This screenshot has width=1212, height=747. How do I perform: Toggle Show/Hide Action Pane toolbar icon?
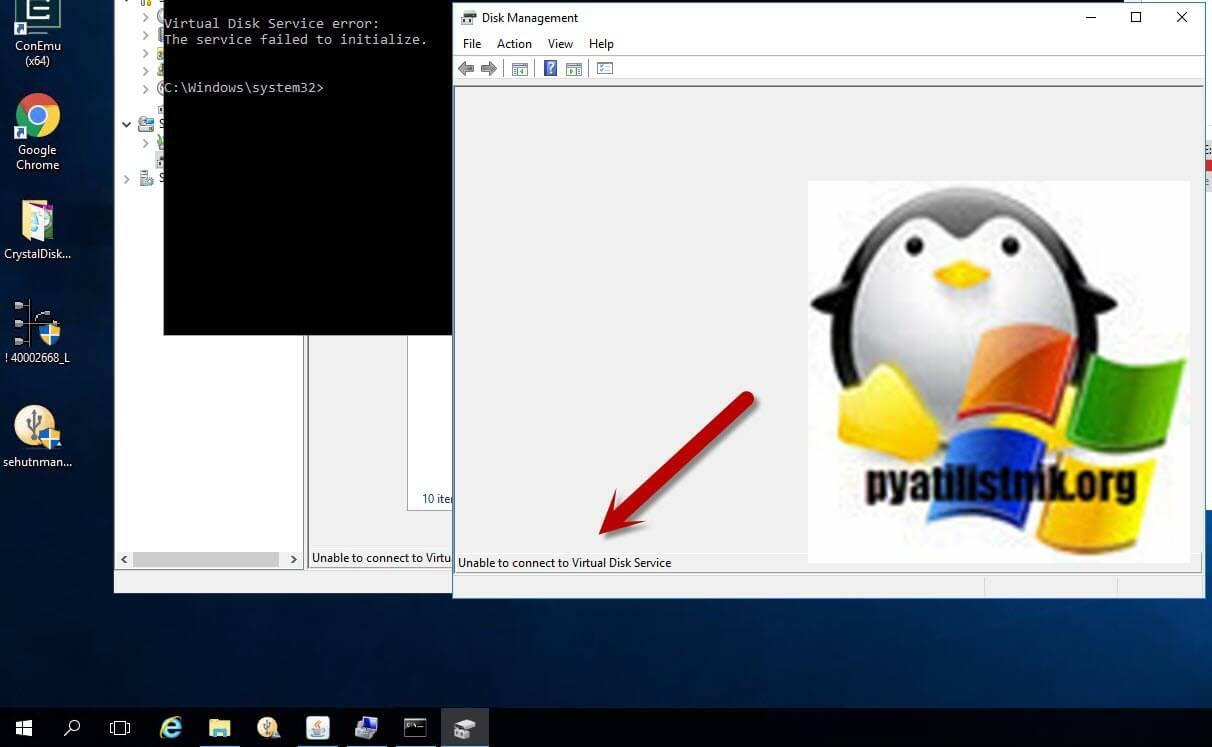(574, 69)
